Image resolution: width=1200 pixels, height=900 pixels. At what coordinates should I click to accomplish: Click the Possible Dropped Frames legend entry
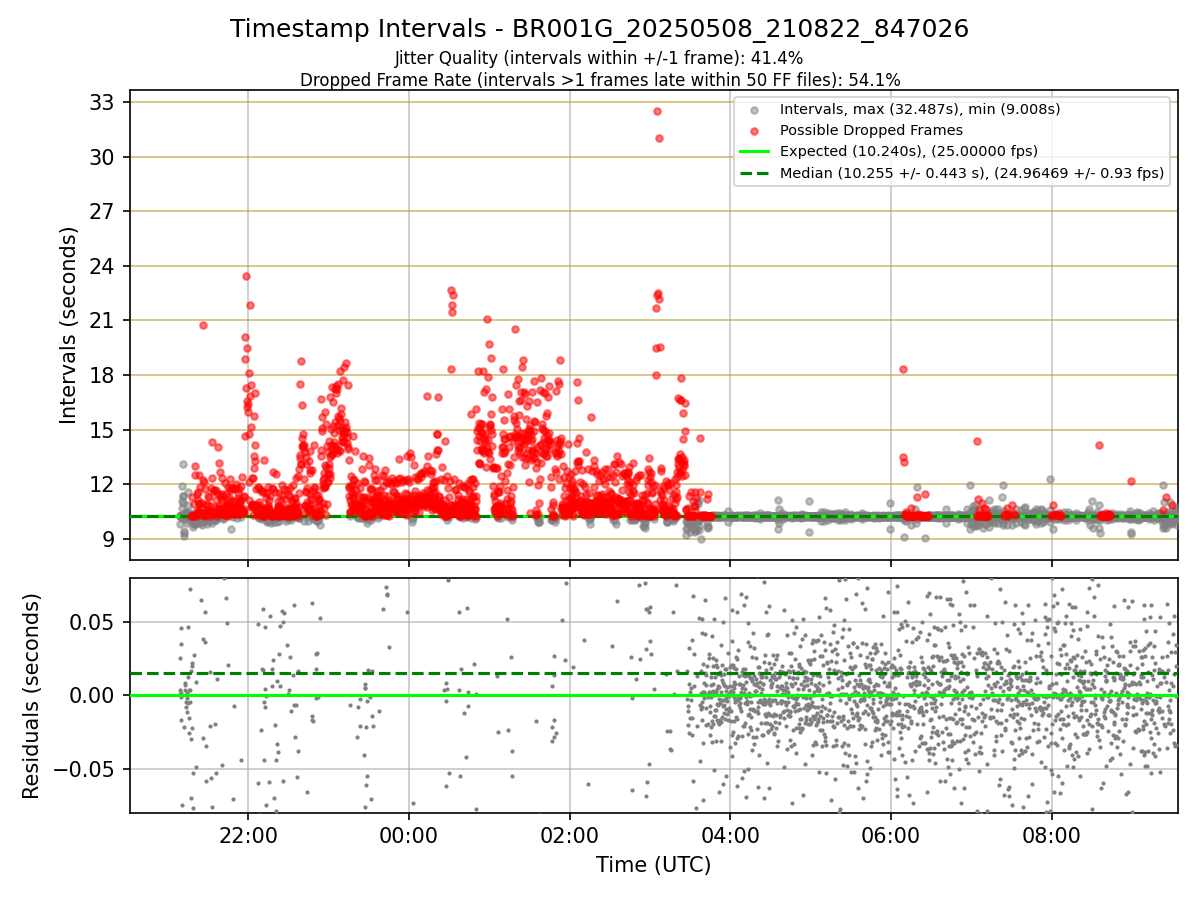coord(871,130)
